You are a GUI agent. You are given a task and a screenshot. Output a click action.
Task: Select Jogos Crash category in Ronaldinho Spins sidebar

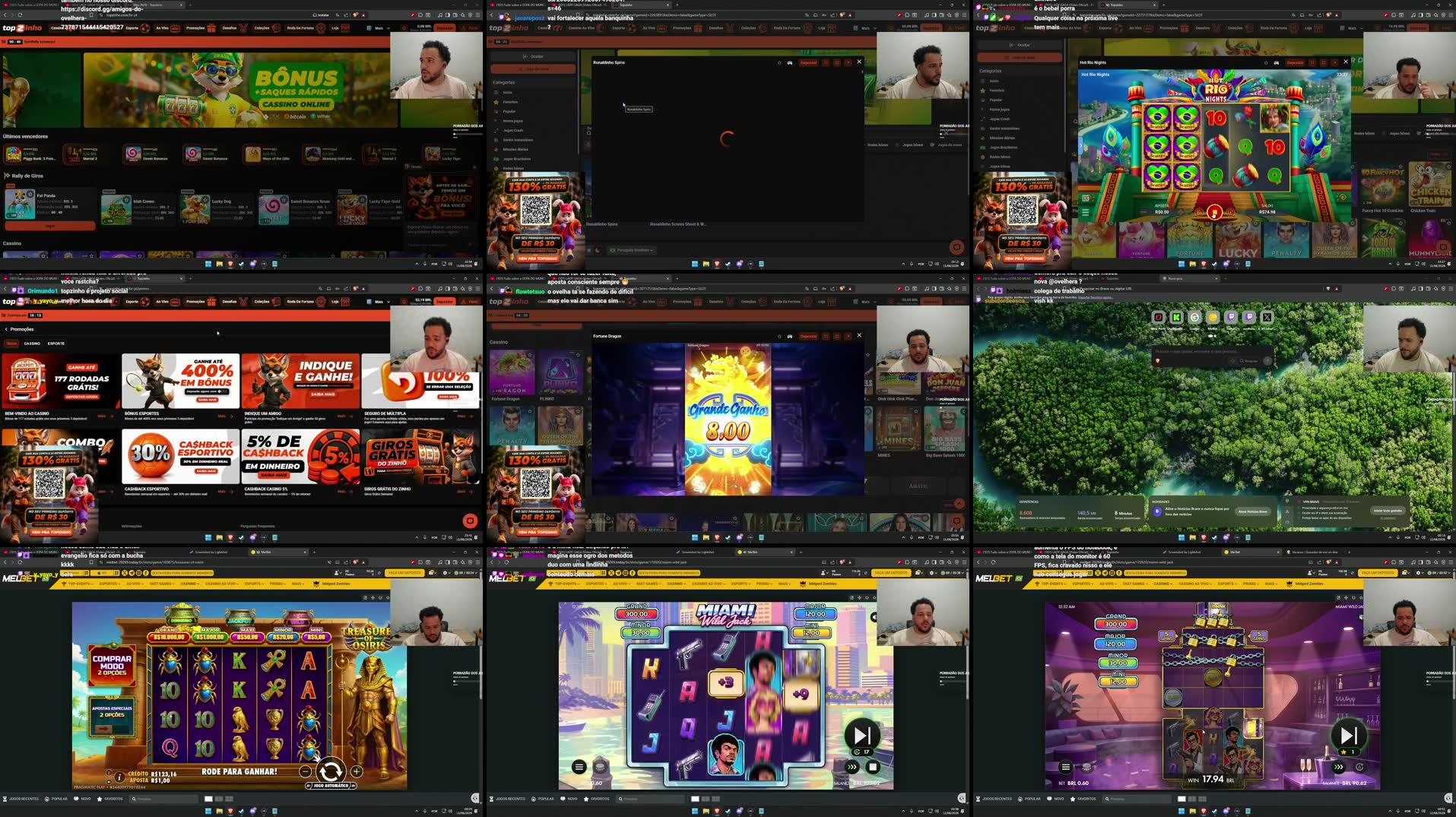[513, 130]
